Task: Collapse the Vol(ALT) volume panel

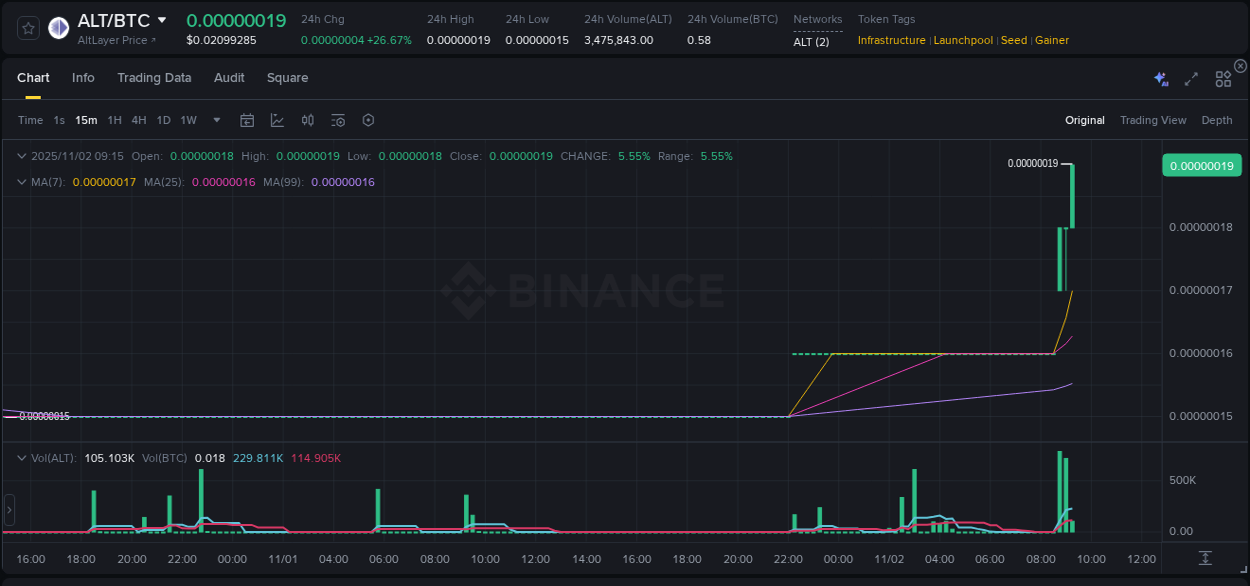Action: [x=20, y=458]
